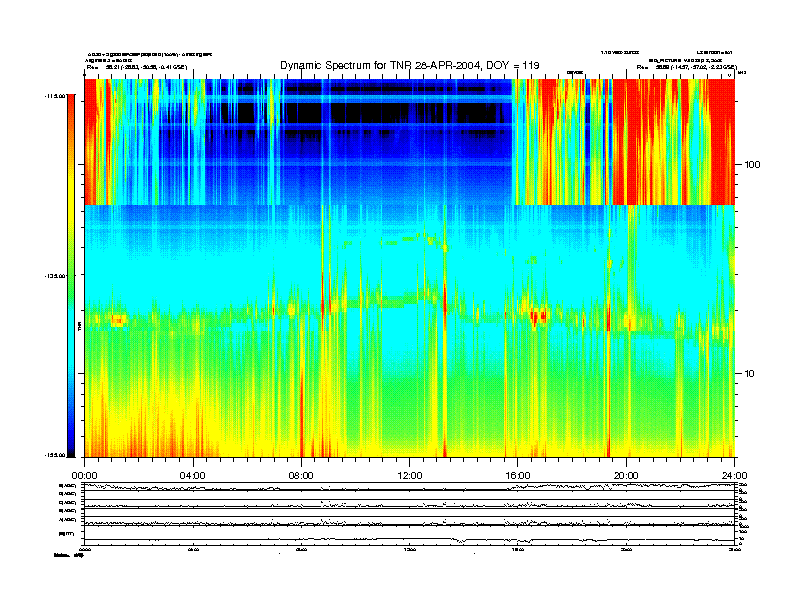
Task: Click the top-right Re= position text line
Action: pyautogui.click(x=686, y=67)
